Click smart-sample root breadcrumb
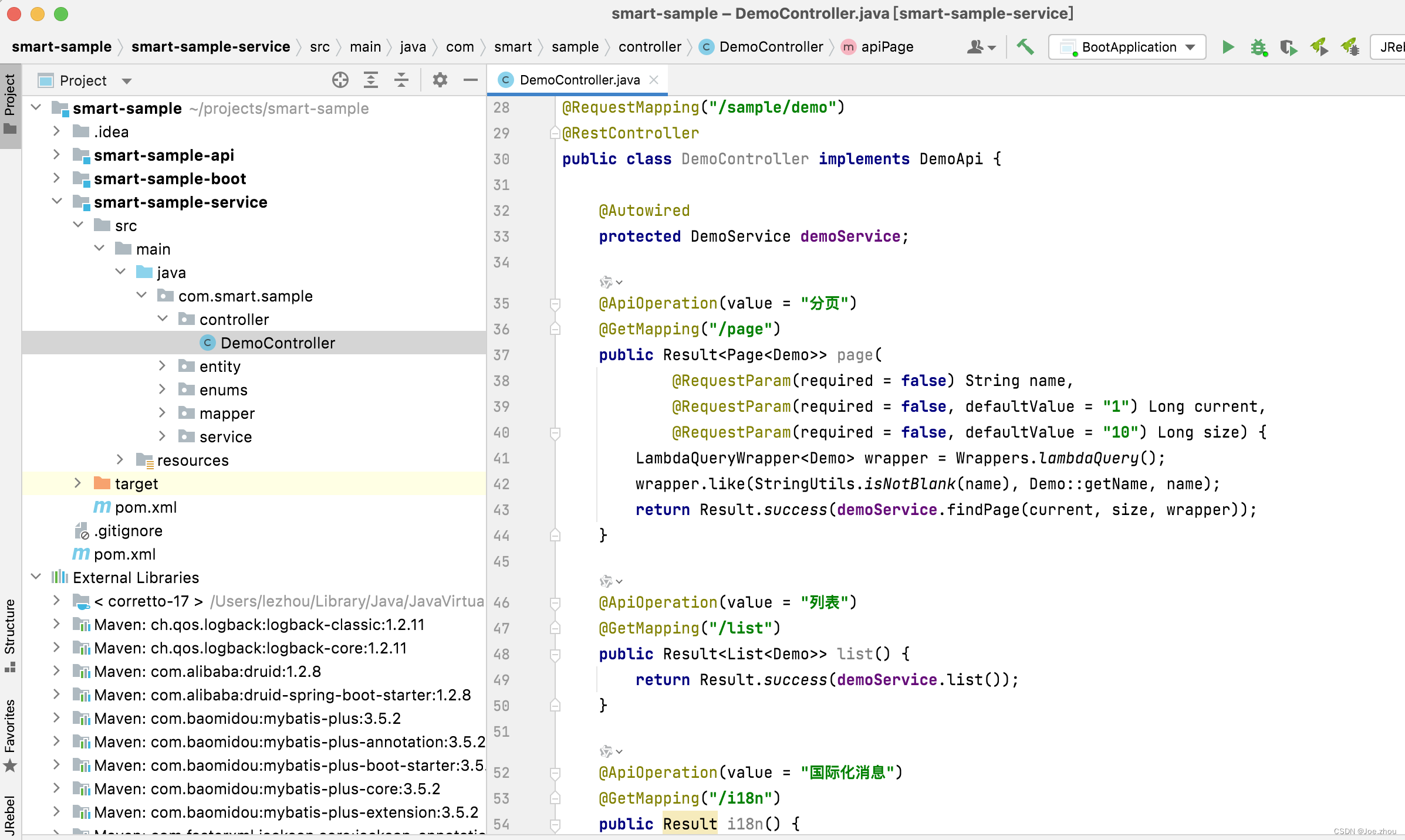 coord(62,47)
